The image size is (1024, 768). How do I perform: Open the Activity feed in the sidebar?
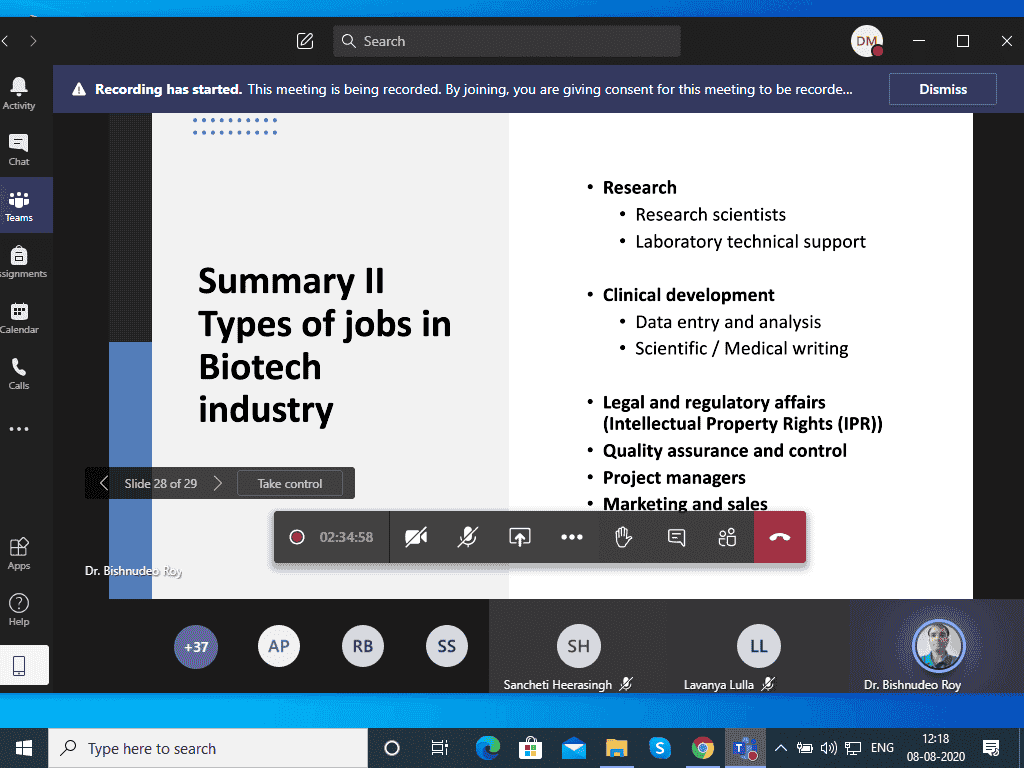point(19,93)
